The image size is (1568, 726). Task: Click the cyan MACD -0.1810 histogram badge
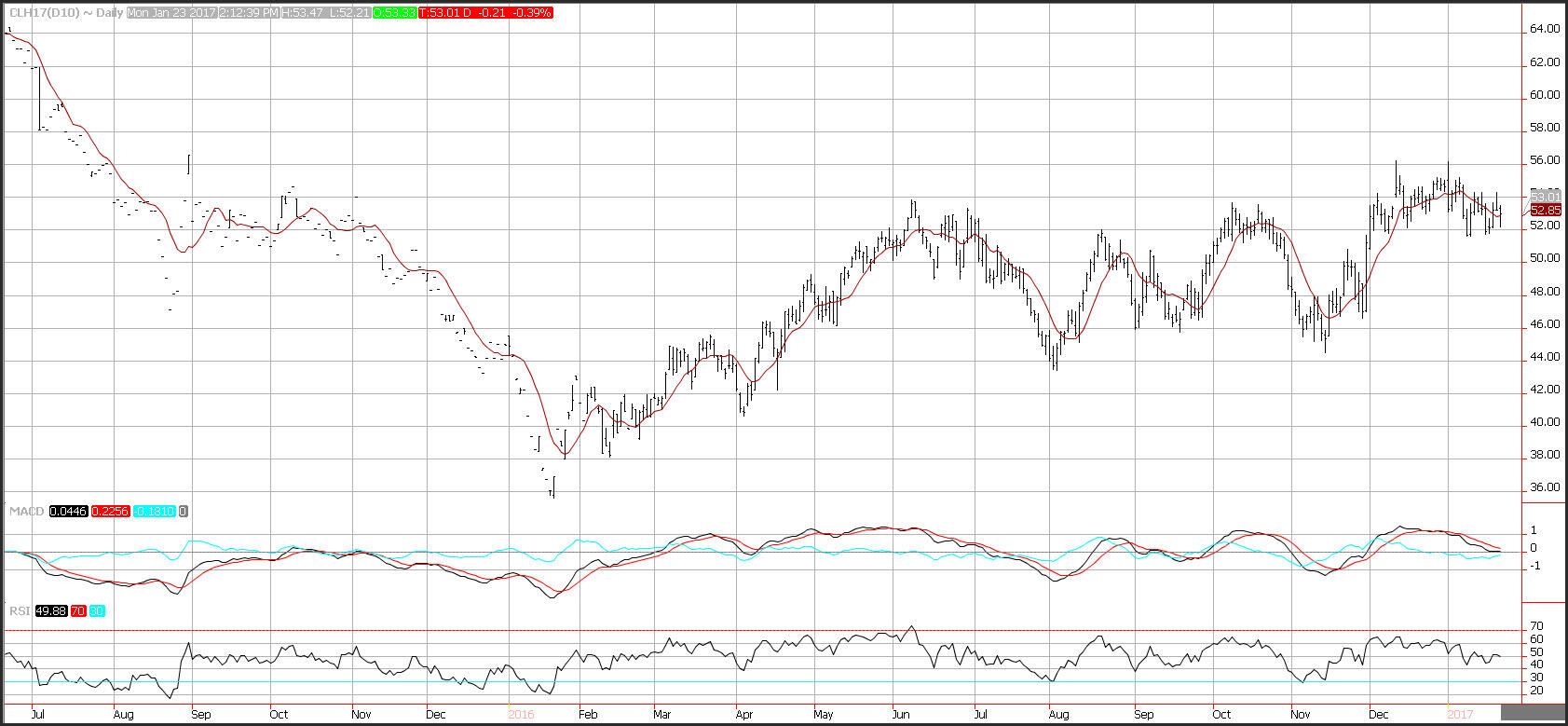(154, 512)
